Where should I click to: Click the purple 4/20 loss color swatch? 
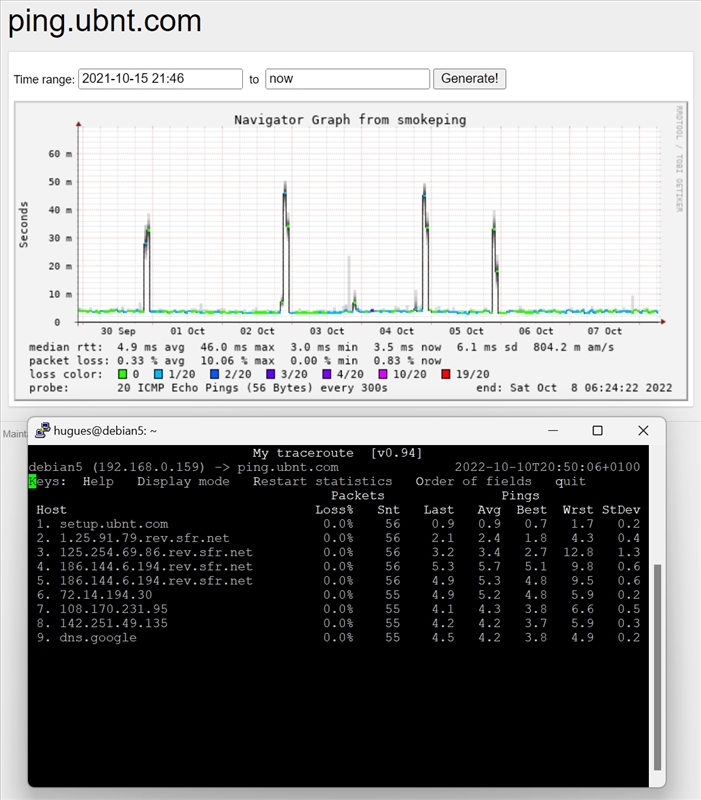click(x=327, y=374)
